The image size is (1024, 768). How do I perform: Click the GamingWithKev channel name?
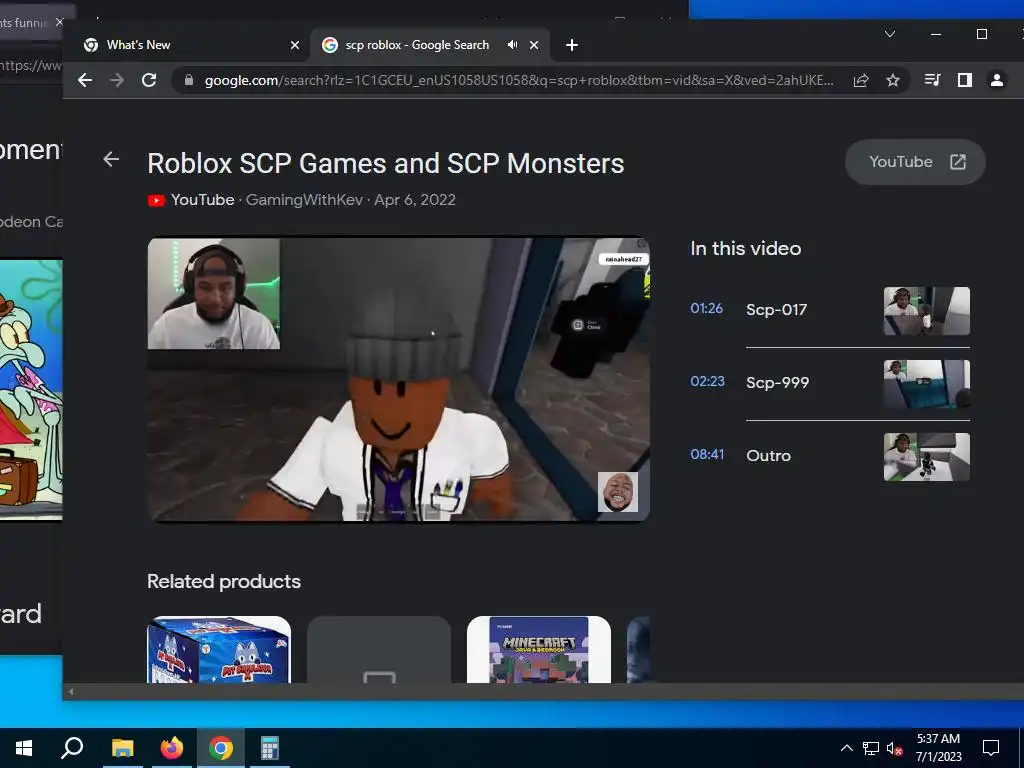tap(304, 200)
